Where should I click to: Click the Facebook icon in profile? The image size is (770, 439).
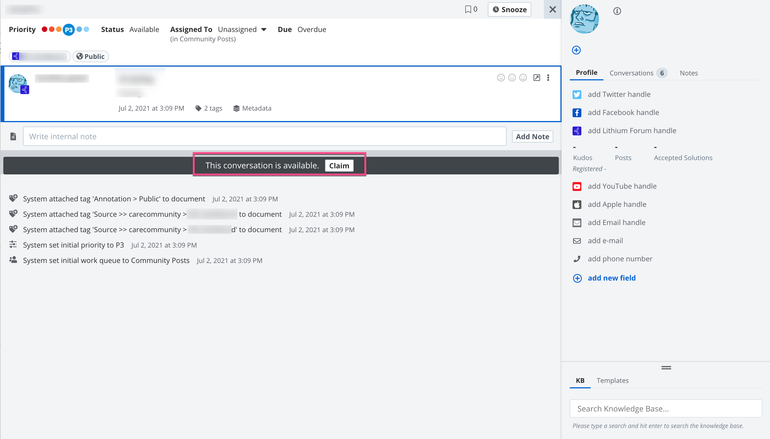click(577, 112)
